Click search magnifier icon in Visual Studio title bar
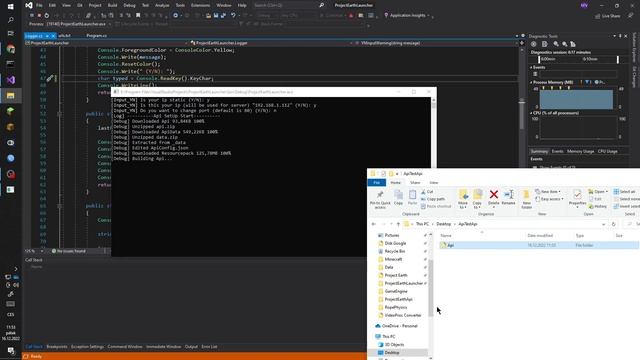 (321, 5)
